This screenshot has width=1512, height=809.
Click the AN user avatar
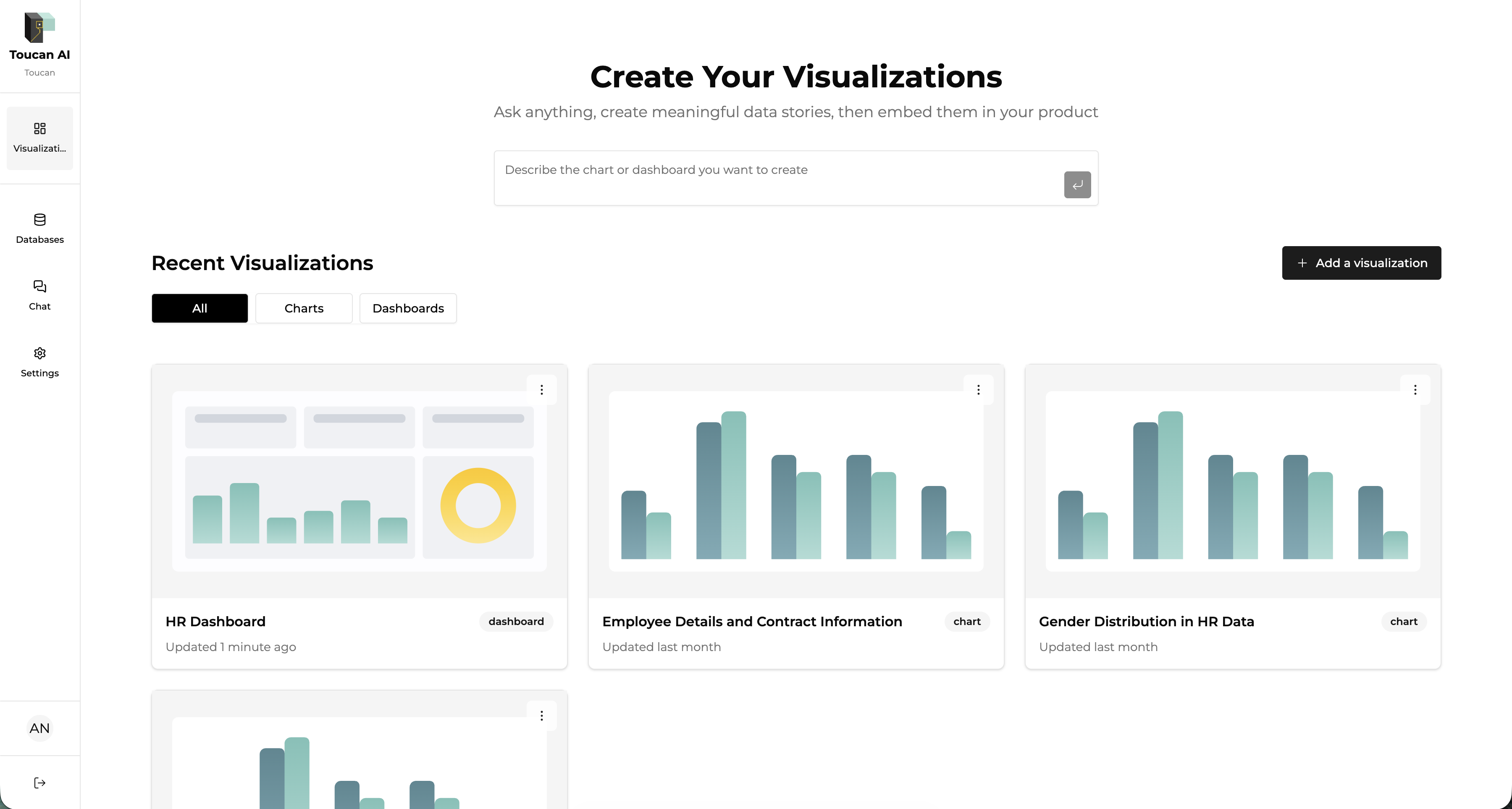click(x=39, y=728)
